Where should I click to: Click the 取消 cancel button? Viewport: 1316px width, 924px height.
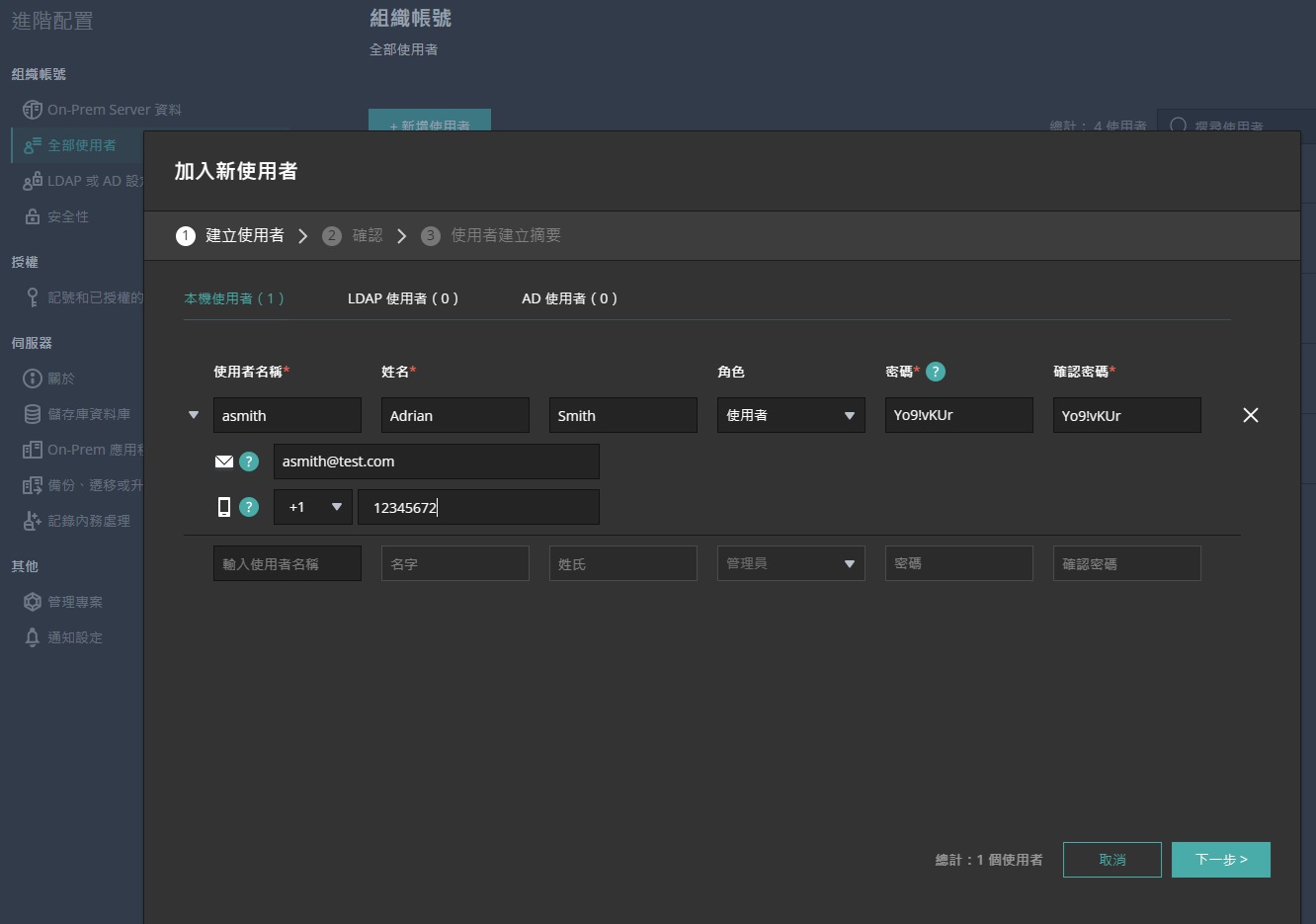coord(1111,859)
